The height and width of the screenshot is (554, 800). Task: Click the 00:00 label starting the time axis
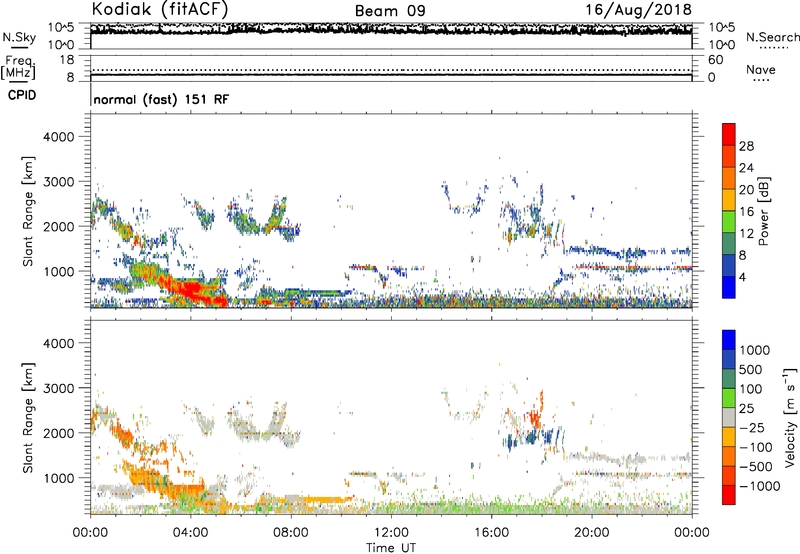click(x=90, y=533)
